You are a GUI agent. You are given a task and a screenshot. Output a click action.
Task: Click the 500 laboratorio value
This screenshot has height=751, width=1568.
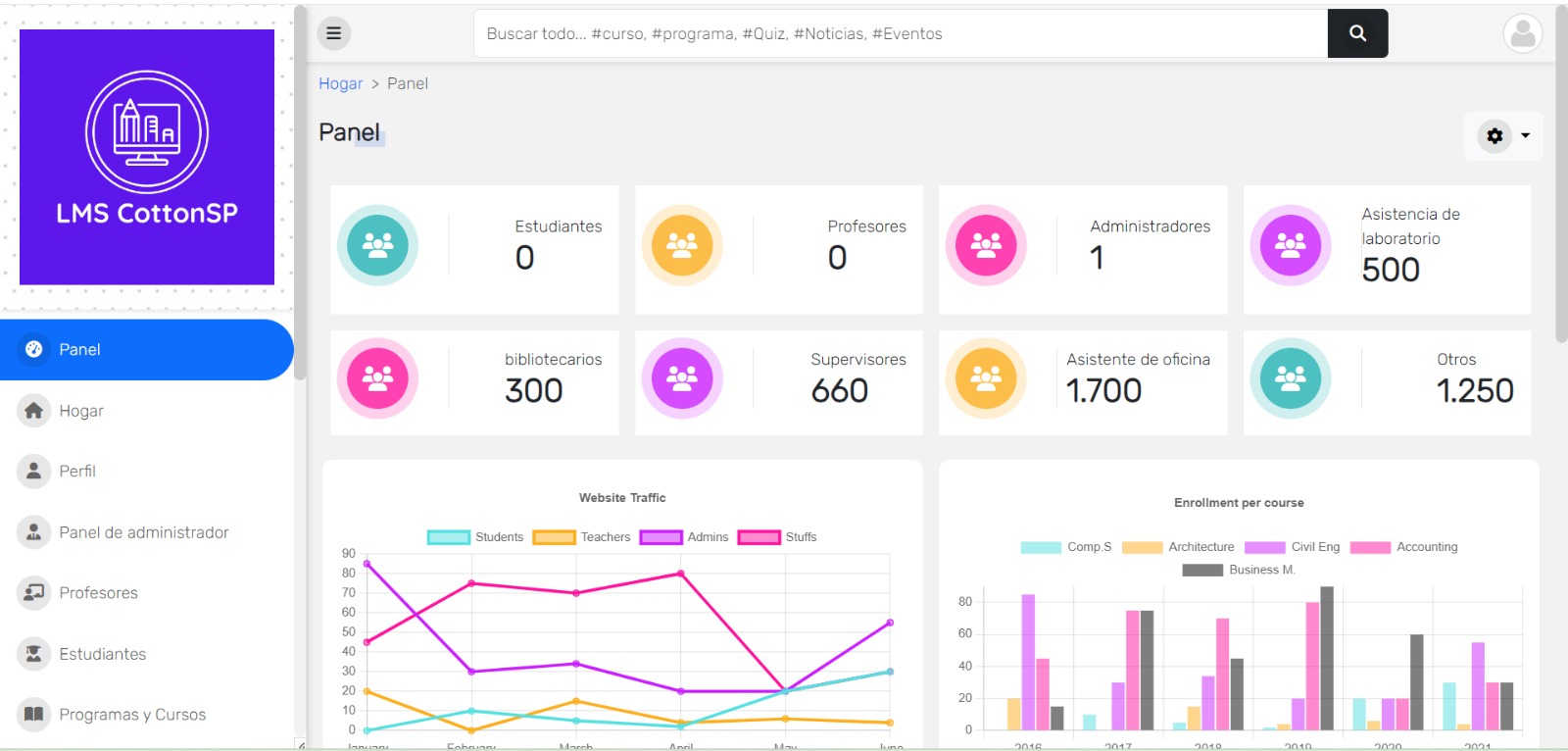(x=1391, y=270)
